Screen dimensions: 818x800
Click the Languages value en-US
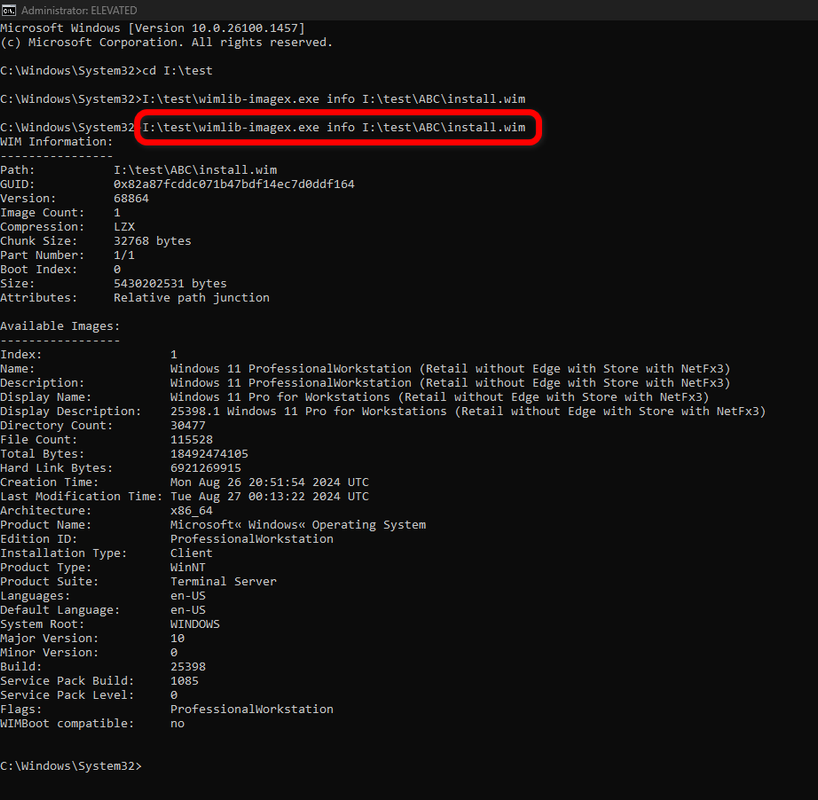188,595
